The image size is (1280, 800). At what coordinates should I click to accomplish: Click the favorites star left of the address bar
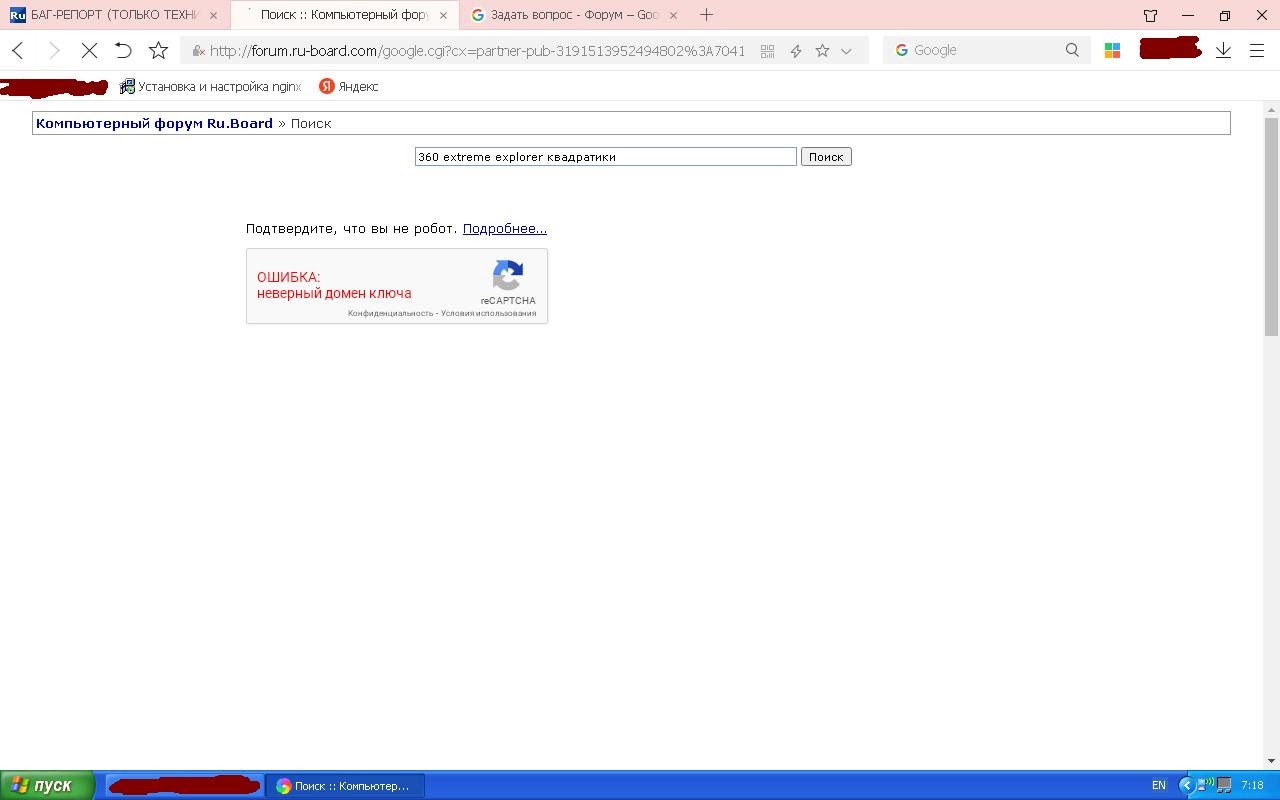pos(158,50)
